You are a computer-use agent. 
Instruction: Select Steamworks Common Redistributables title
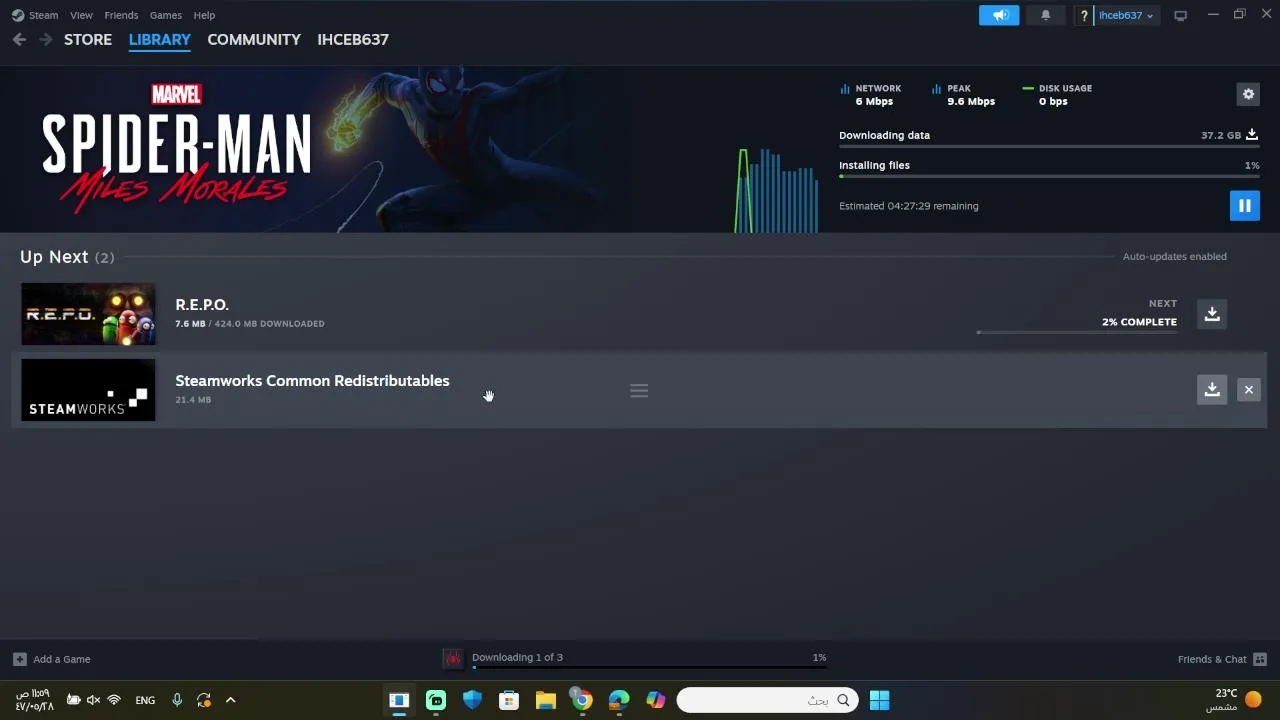312,381
